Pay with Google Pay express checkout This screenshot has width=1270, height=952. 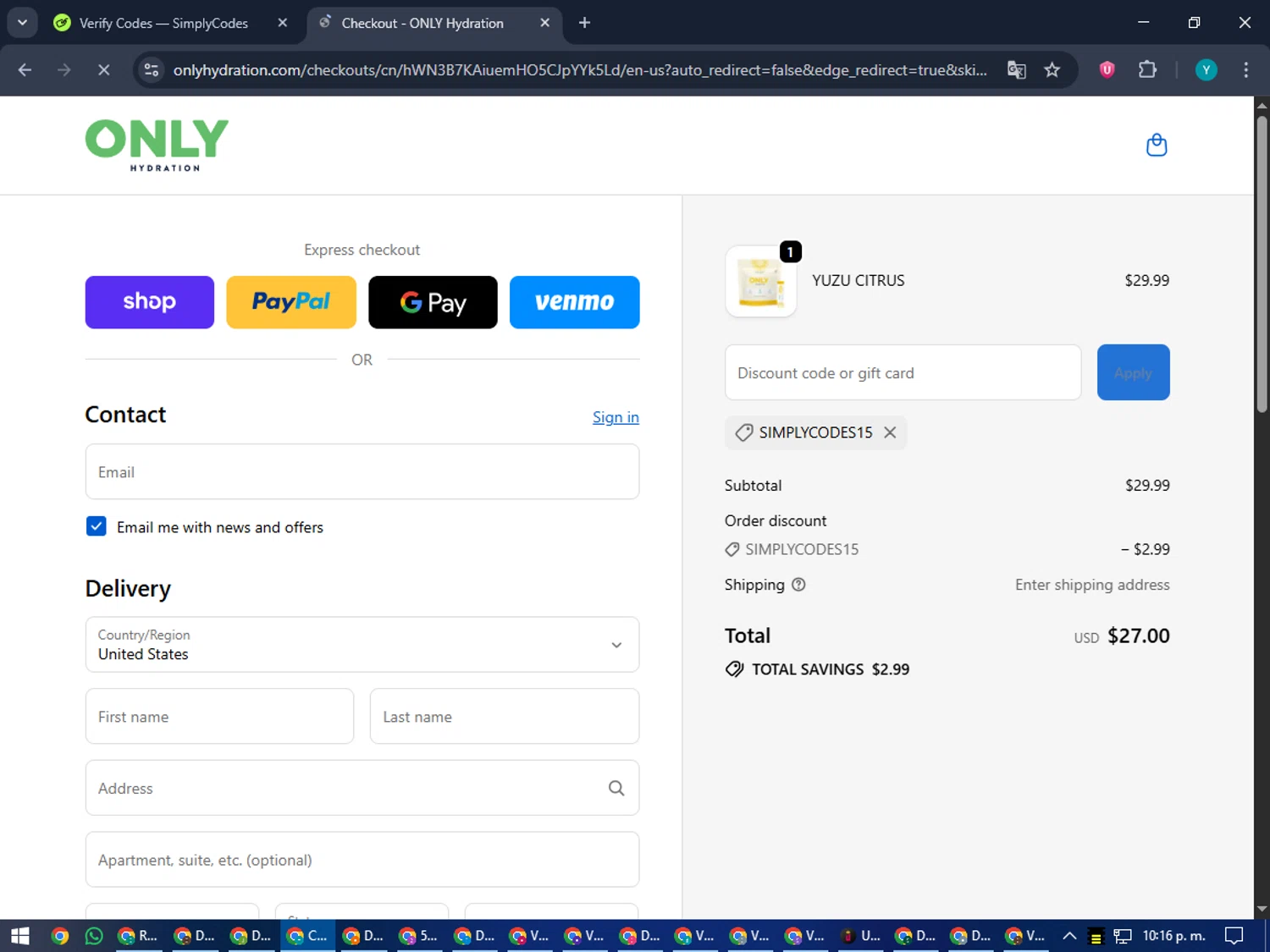coord(433,302)
